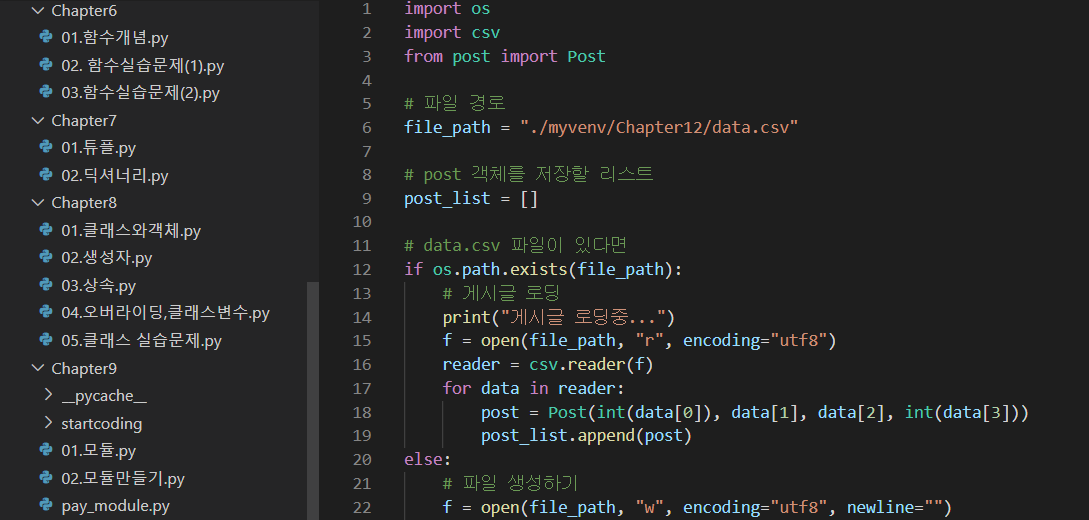
Task: Expand the __pycache__ folder chevron
Action: pos(48,395)
